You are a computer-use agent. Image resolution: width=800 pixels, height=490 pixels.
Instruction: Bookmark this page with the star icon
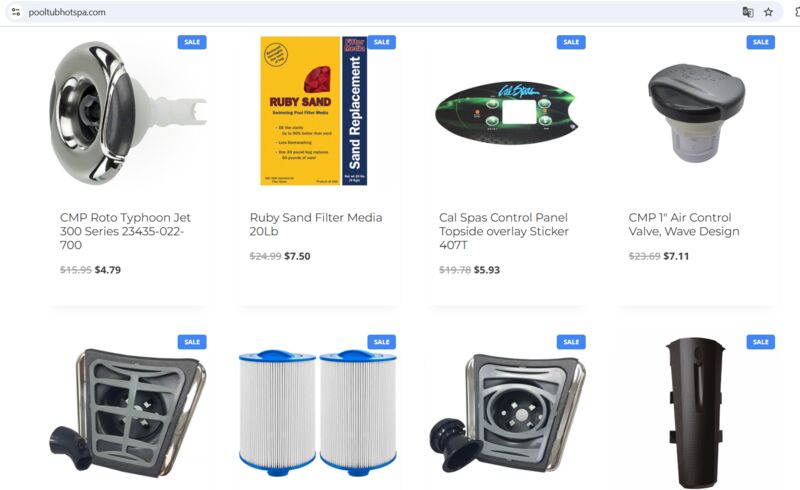tap(768, 12)
